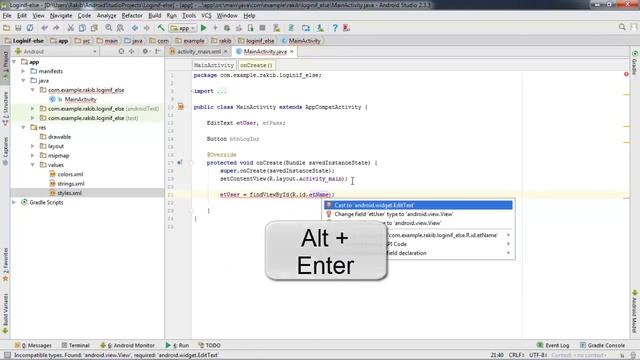Click the Cut scissors icon
This screenshot has width=640, height=360.
coord(71,28)
